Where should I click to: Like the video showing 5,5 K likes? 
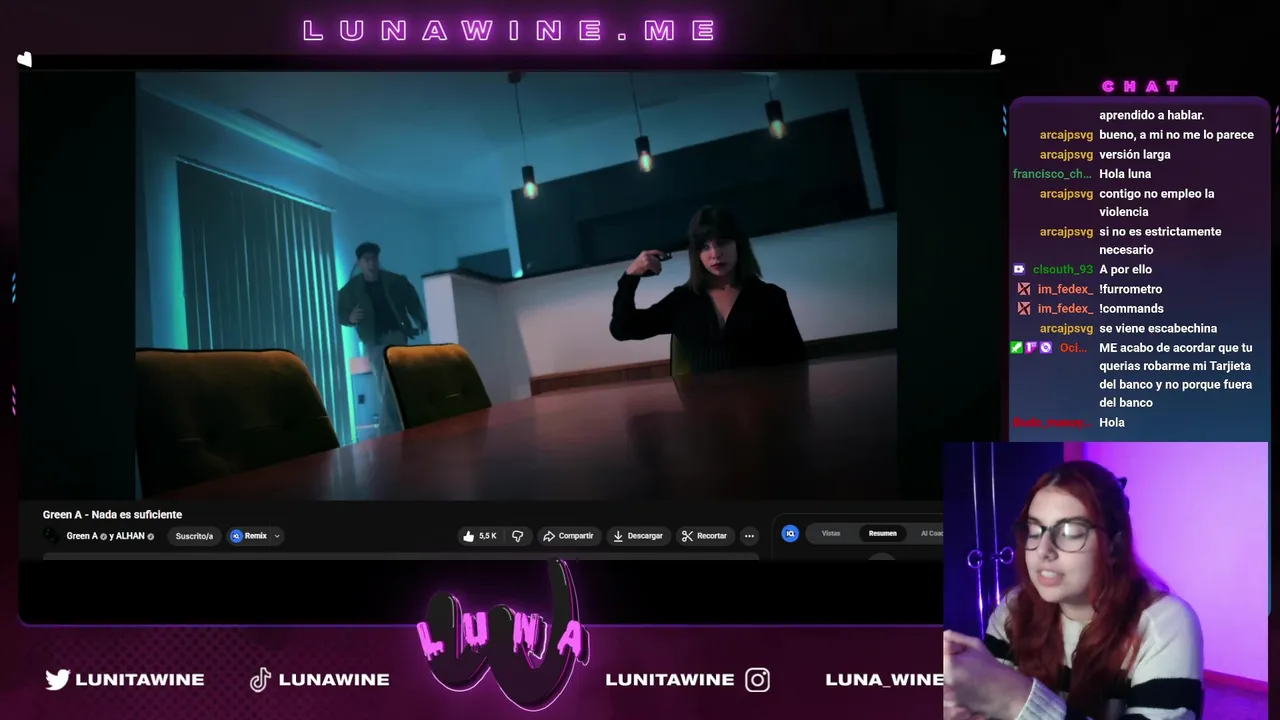[x=479, y=536]
